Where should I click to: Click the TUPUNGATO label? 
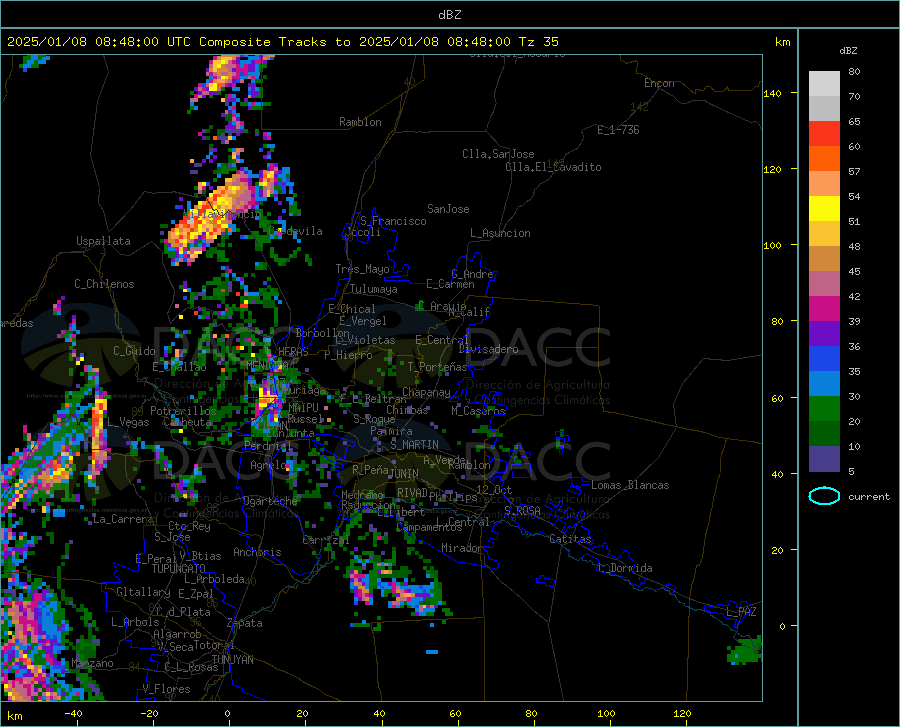179,569
